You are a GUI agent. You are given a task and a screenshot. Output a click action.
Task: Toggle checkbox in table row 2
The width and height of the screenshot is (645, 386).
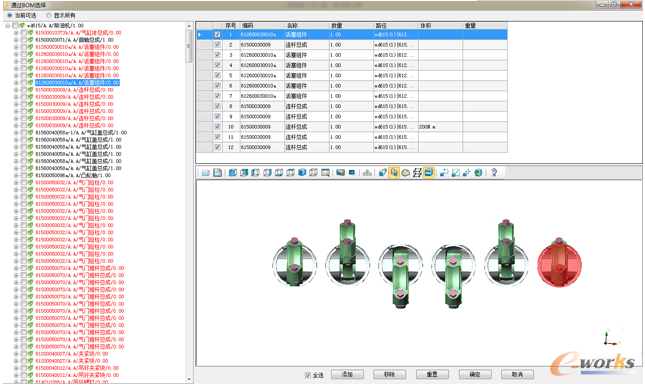pos(217,45)
